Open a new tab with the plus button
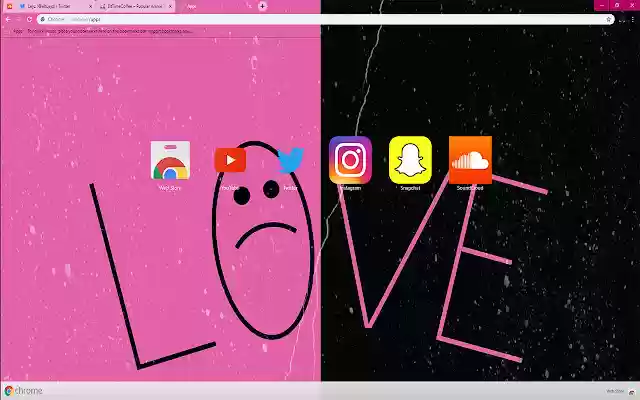The image size is (640, 400). click(262, 6)
